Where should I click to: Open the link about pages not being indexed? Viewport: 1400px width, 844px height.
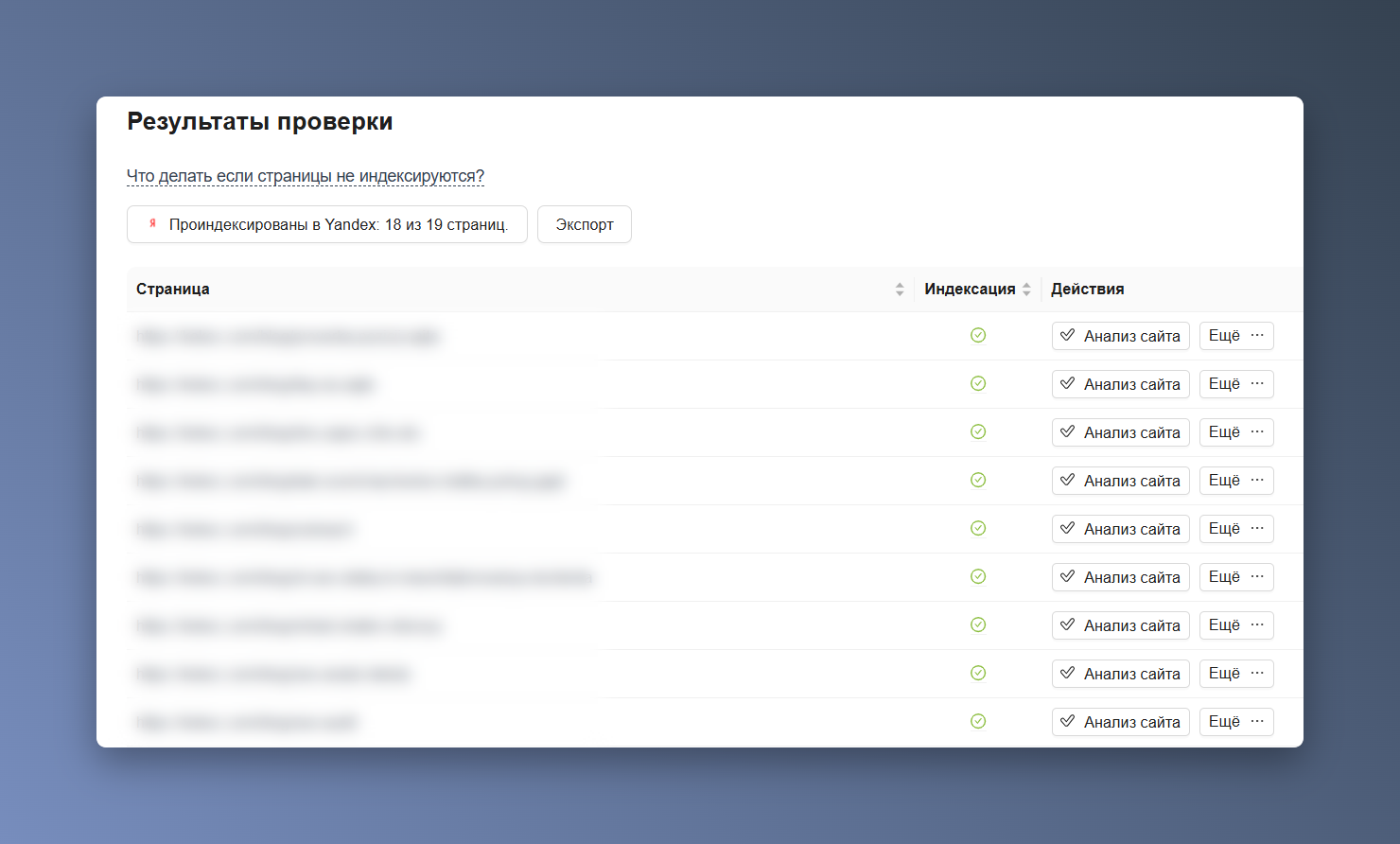click(x=306, y=176)
